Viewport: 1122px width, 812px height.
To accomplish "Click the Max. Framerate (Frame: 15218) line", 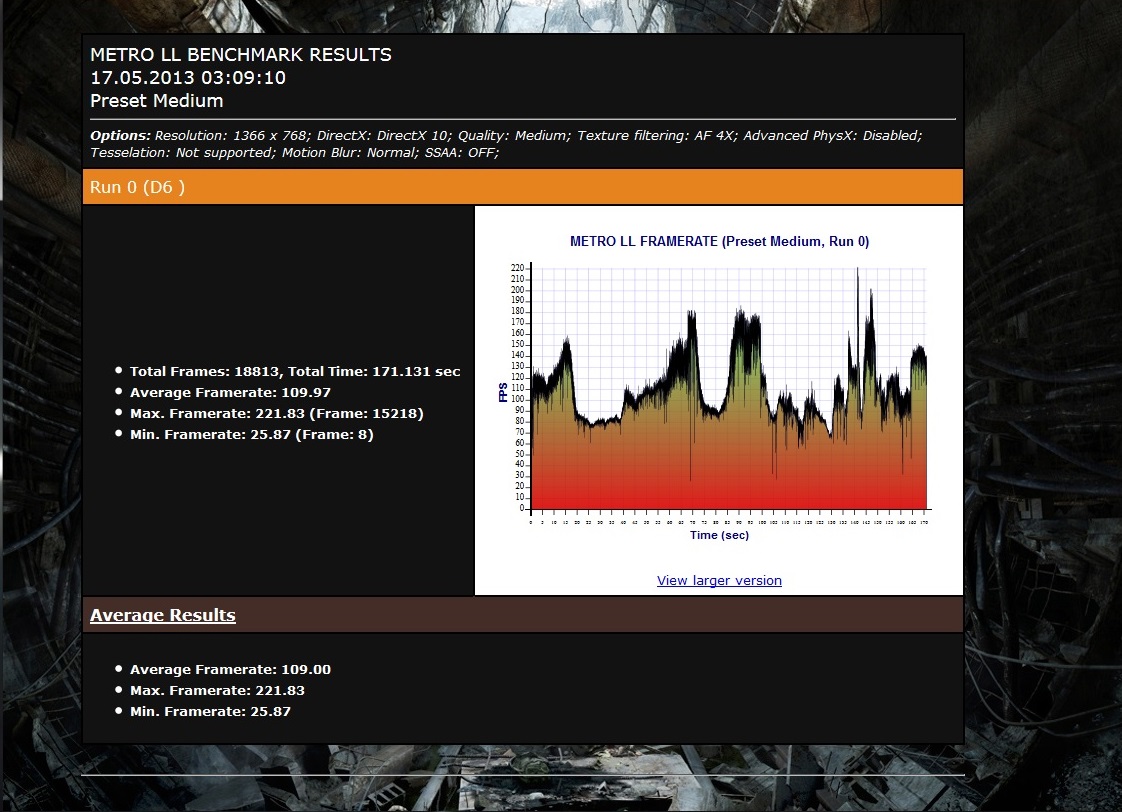I will pyautogui.click(x=276, y=413).
